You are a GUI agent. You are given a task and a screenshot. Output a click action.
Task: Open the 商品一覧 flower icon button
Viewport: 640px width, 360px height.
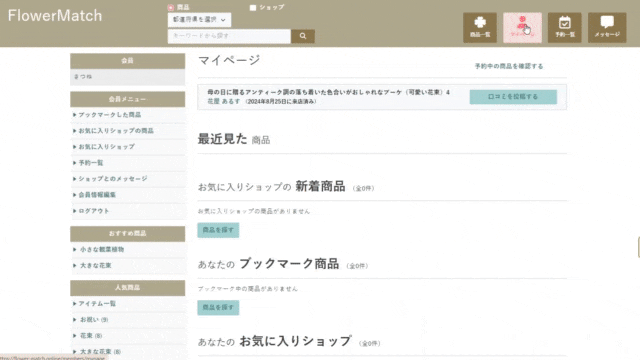point(480,27)
